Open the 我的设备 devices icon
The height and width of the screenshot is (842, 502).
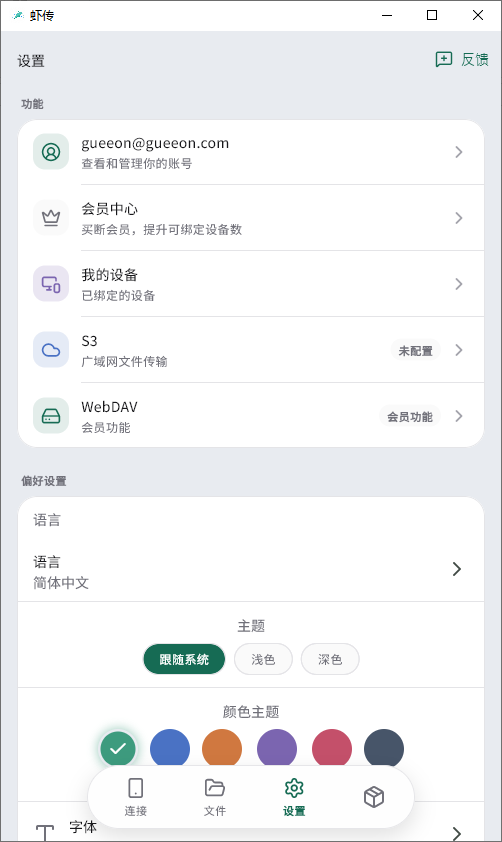(51, 284)
